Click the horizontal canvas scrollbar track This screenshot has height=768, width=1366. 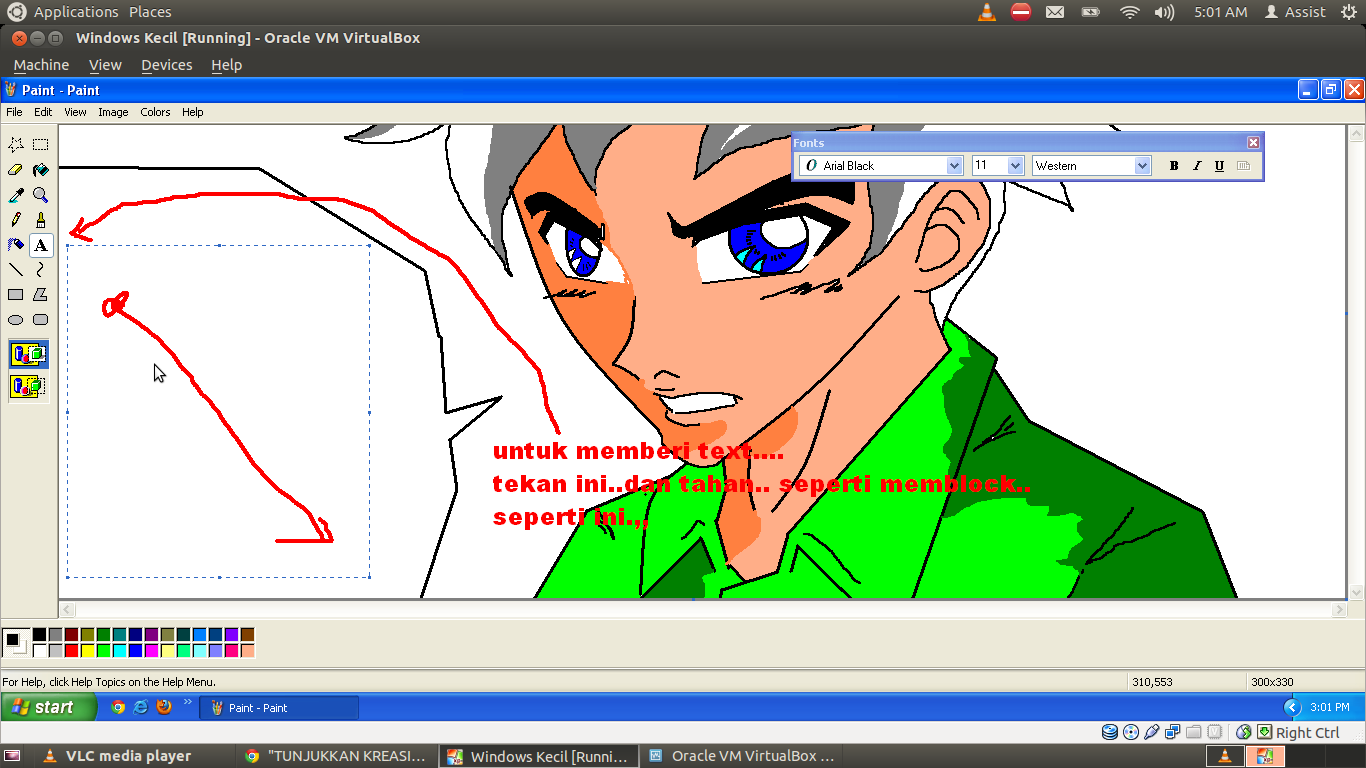tap(702, 609)
